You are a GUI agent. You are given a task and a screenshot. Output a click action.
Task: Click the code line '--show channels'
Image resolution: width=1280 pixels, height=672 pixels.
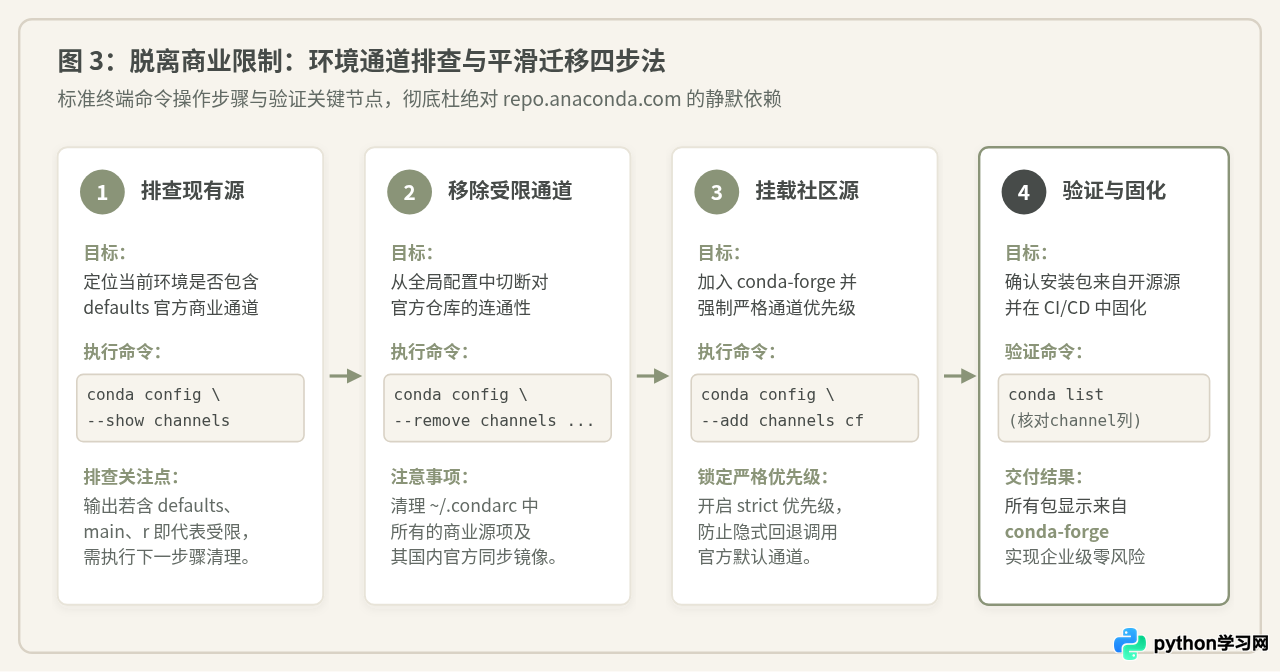click(158, 421)
